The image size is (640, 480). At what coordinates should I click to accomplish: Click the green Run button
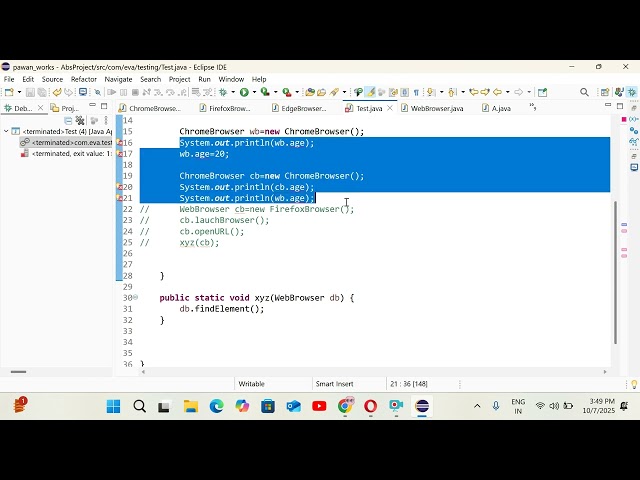click(244, 92)
